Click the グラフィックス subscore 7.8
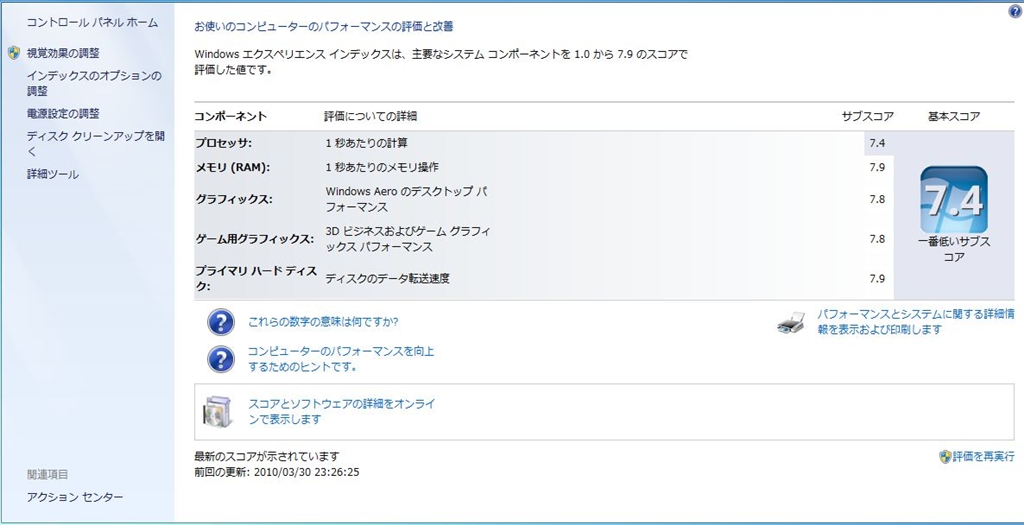The image size is (1024, 525). [x=877, y=199]
